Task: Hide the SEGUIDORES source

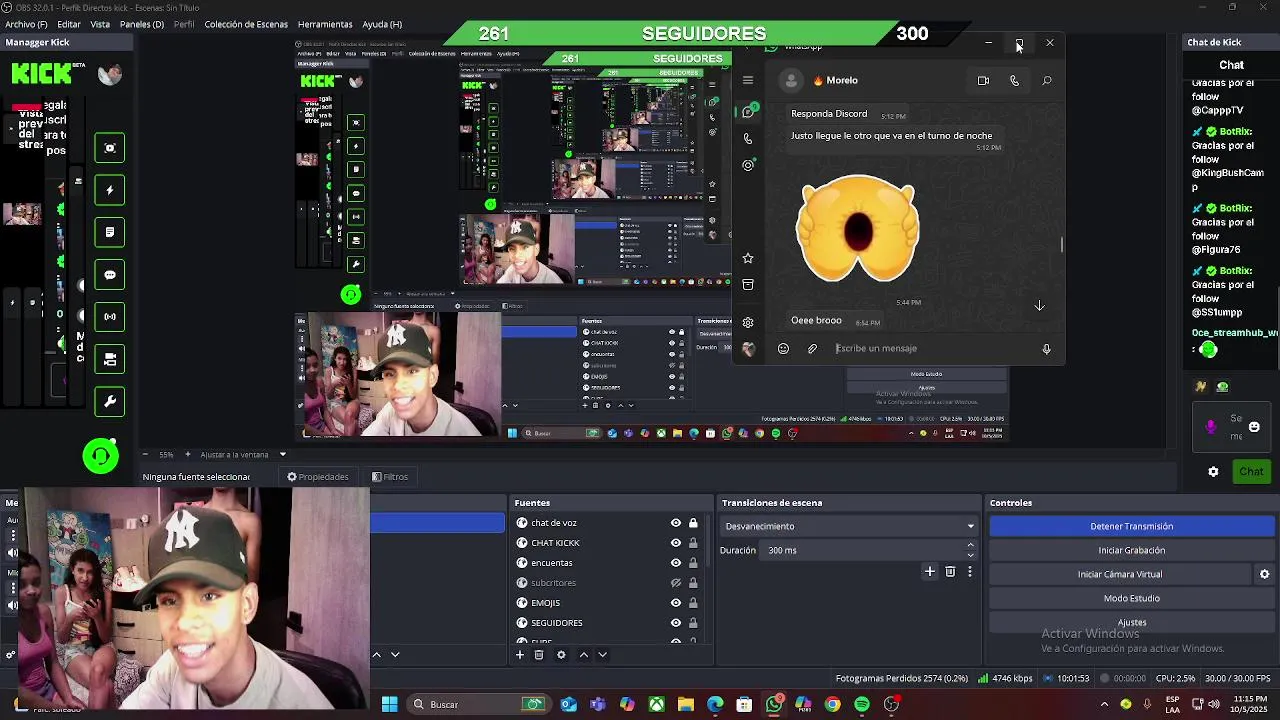Action: tap(676, 623)
